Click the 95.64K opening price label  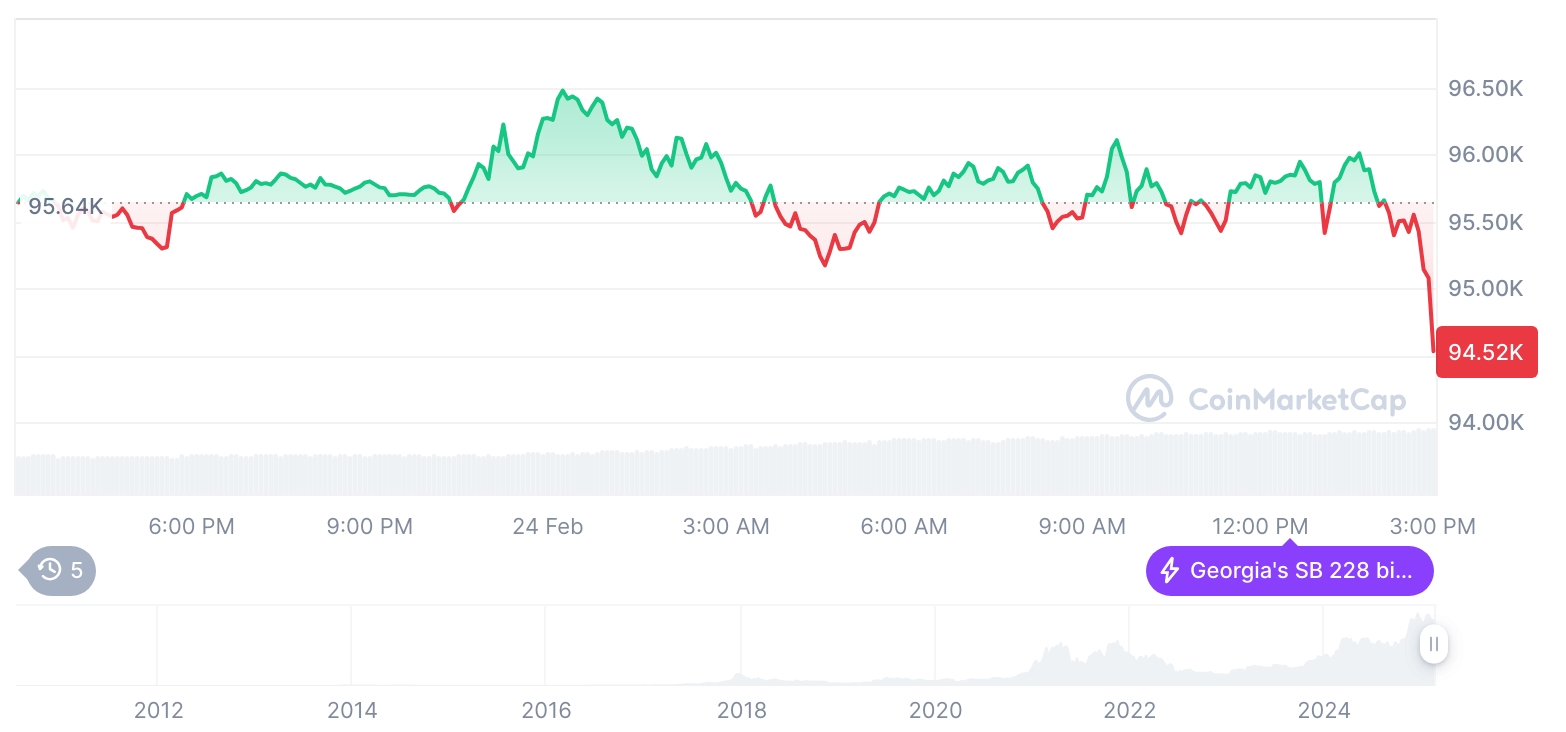[65, 207]
